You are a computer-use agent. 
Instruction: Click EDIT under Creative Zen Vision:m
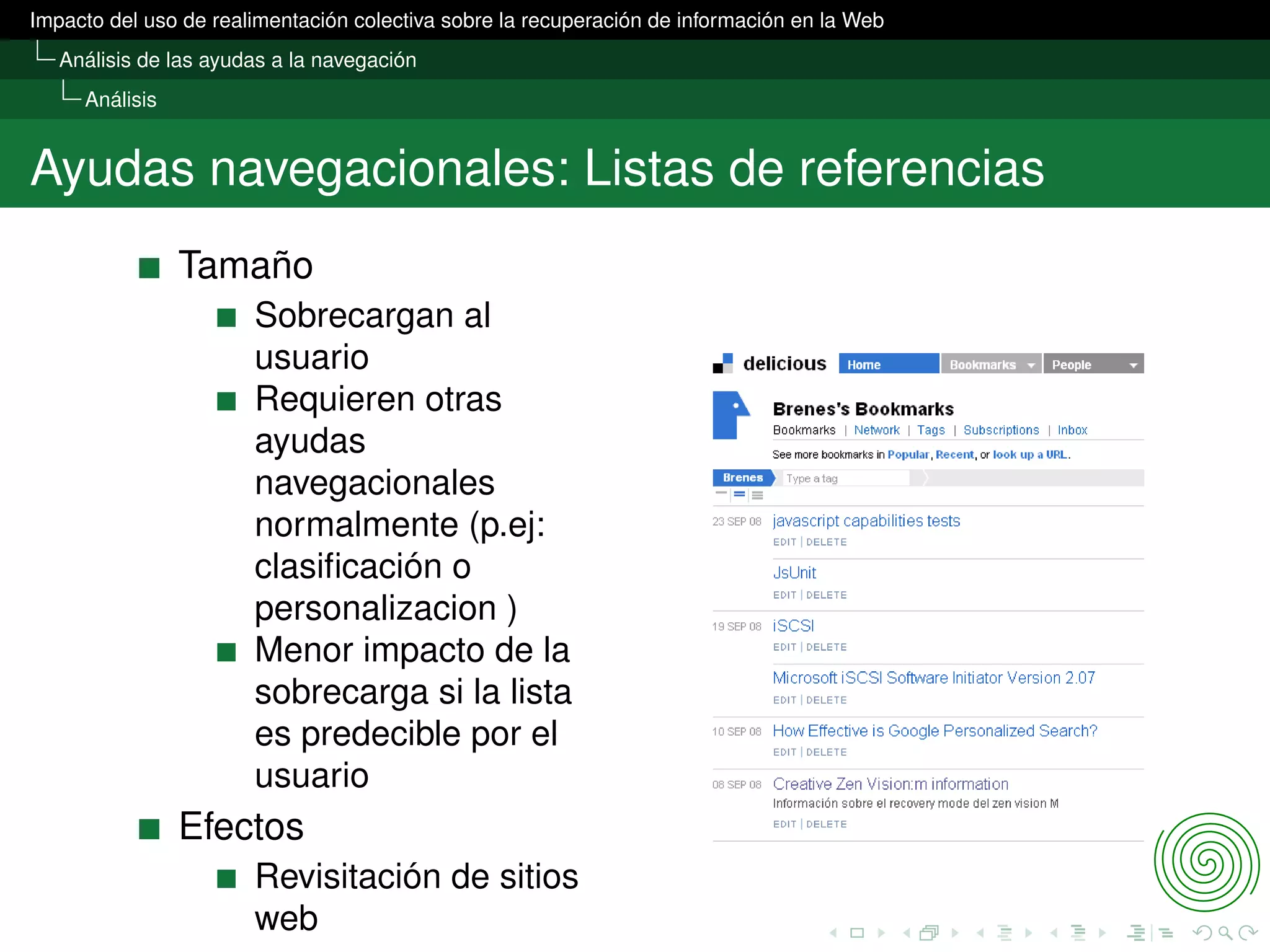pos(784,824)
